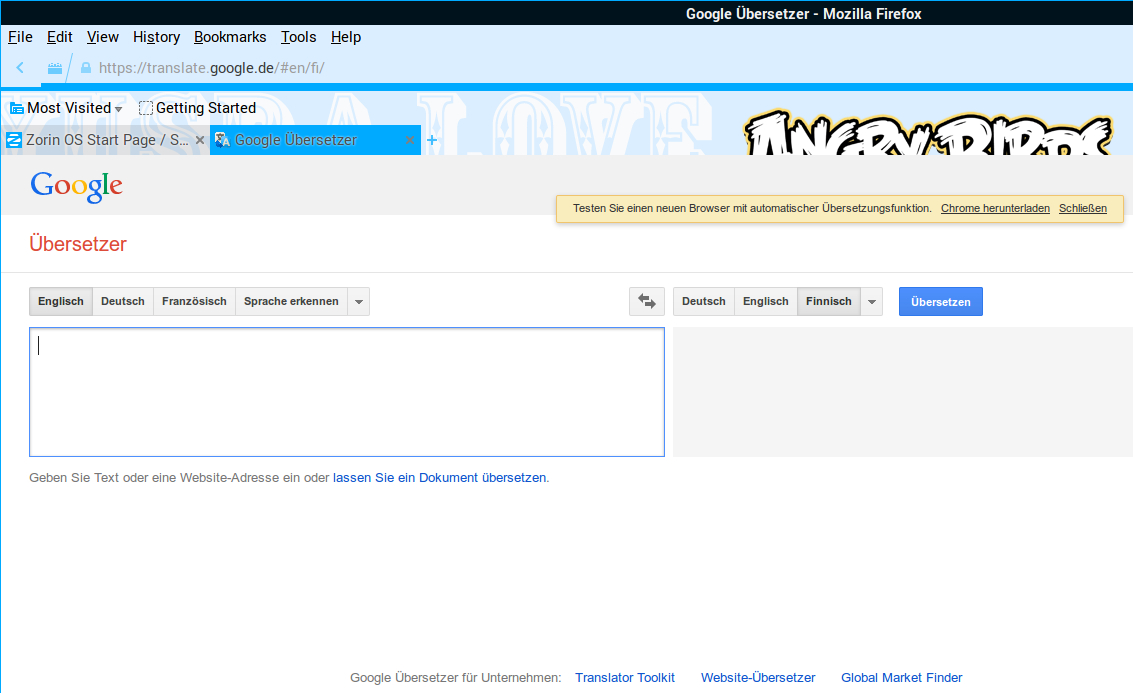This screenshot has height=693, width=1133.
Task: Click the Most Visited folder icon
Action: pos(17,108)
